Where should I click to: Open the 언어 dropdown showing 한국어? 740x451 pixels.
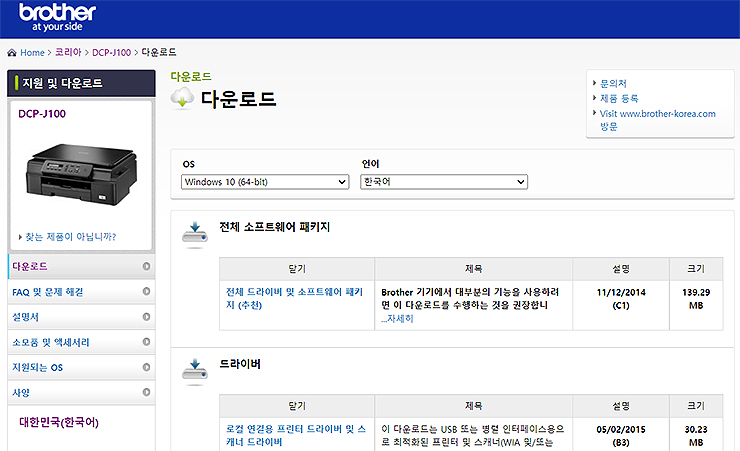coord(444,182)
